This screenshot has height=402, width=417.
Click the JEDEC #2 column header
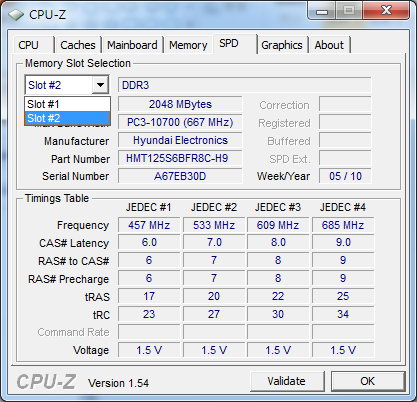pyautogui.click(x=214, y=207)
